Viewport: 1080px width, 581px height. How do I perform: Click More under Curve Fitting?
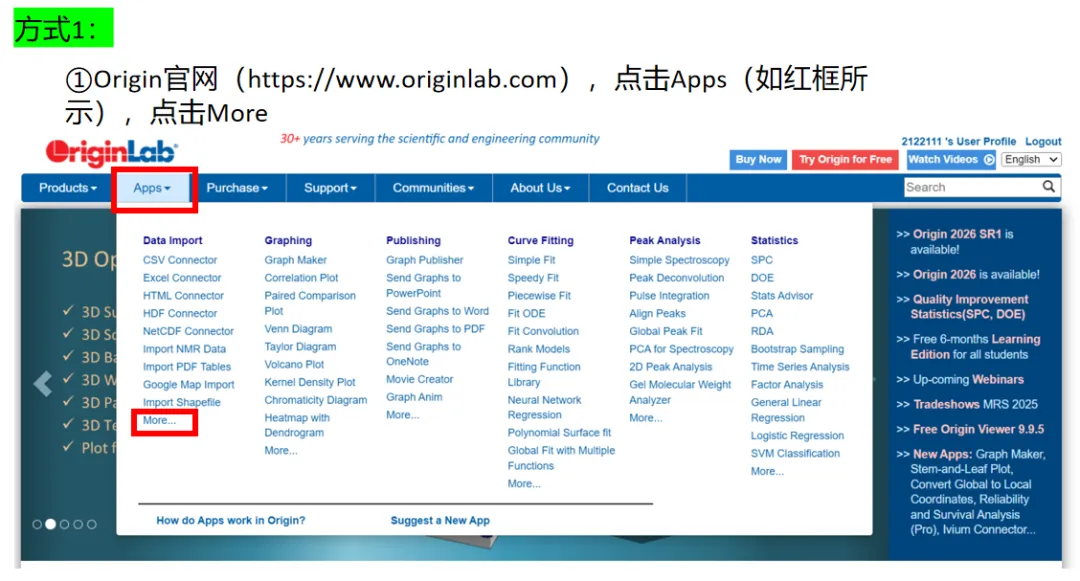(x=524, y=483)
